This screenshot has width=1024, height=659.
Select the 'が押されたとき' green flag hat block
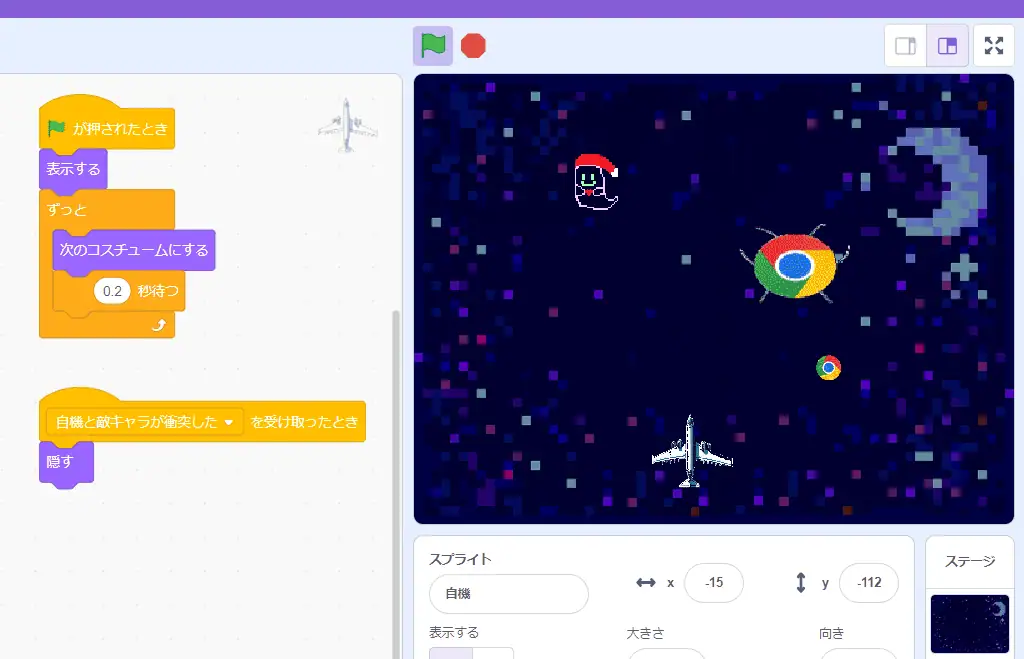[x=120, y=129]
